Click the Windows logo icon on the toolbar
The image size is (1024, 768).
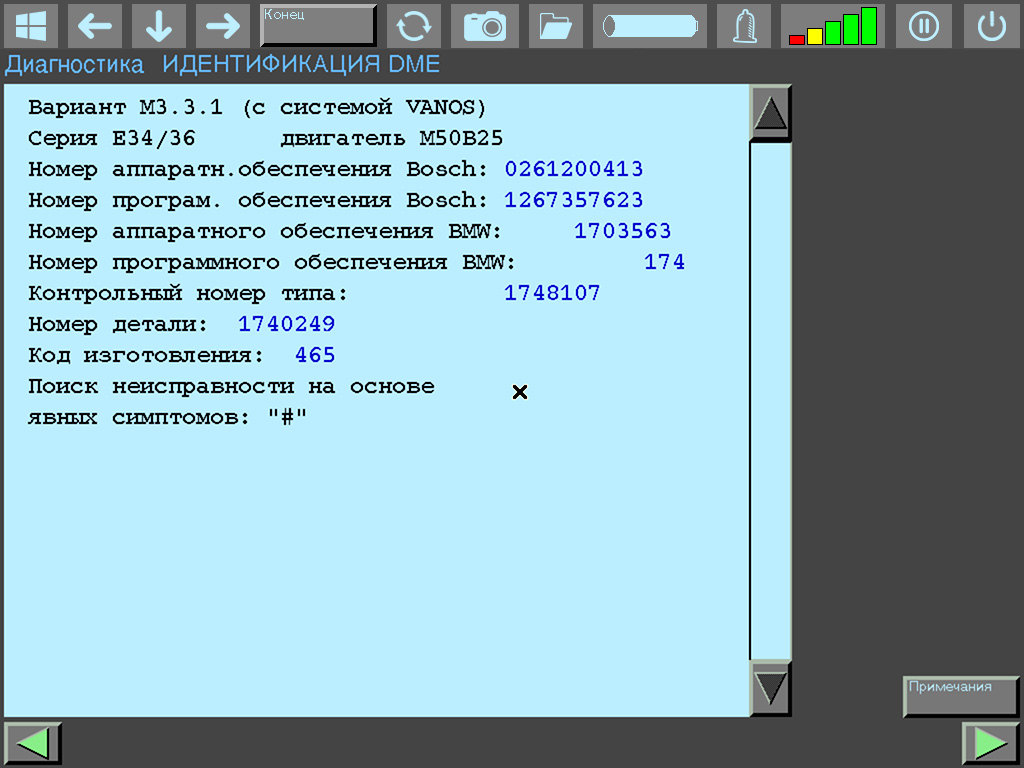point(33,26)
